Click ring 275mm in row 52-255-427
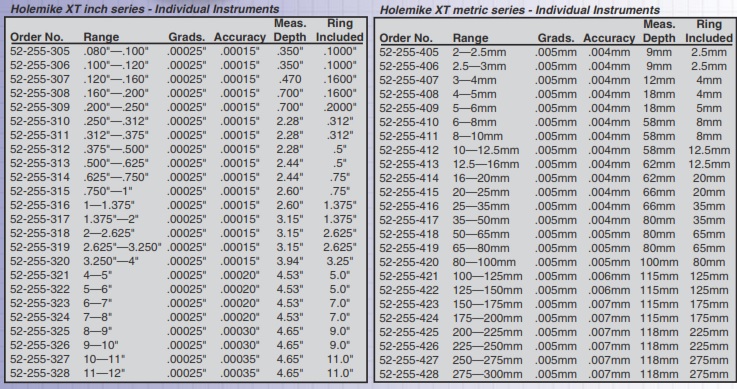737x389 pixels. pyautogui.click(x=709, y=360)
